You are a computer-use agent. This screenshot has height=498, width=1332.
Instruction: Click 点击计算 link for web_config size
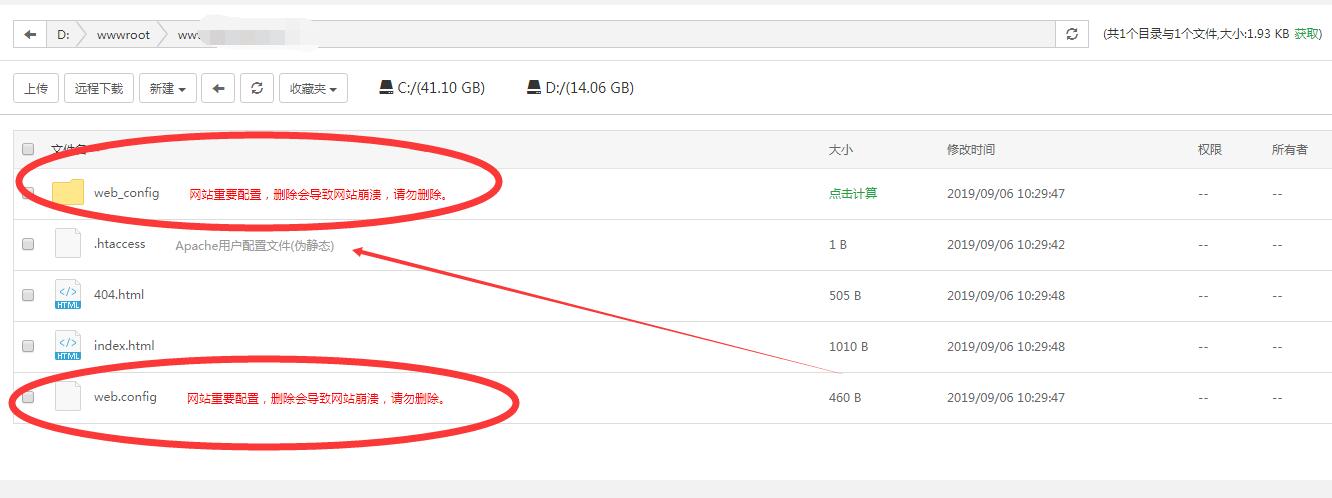[x=852, y=193]
